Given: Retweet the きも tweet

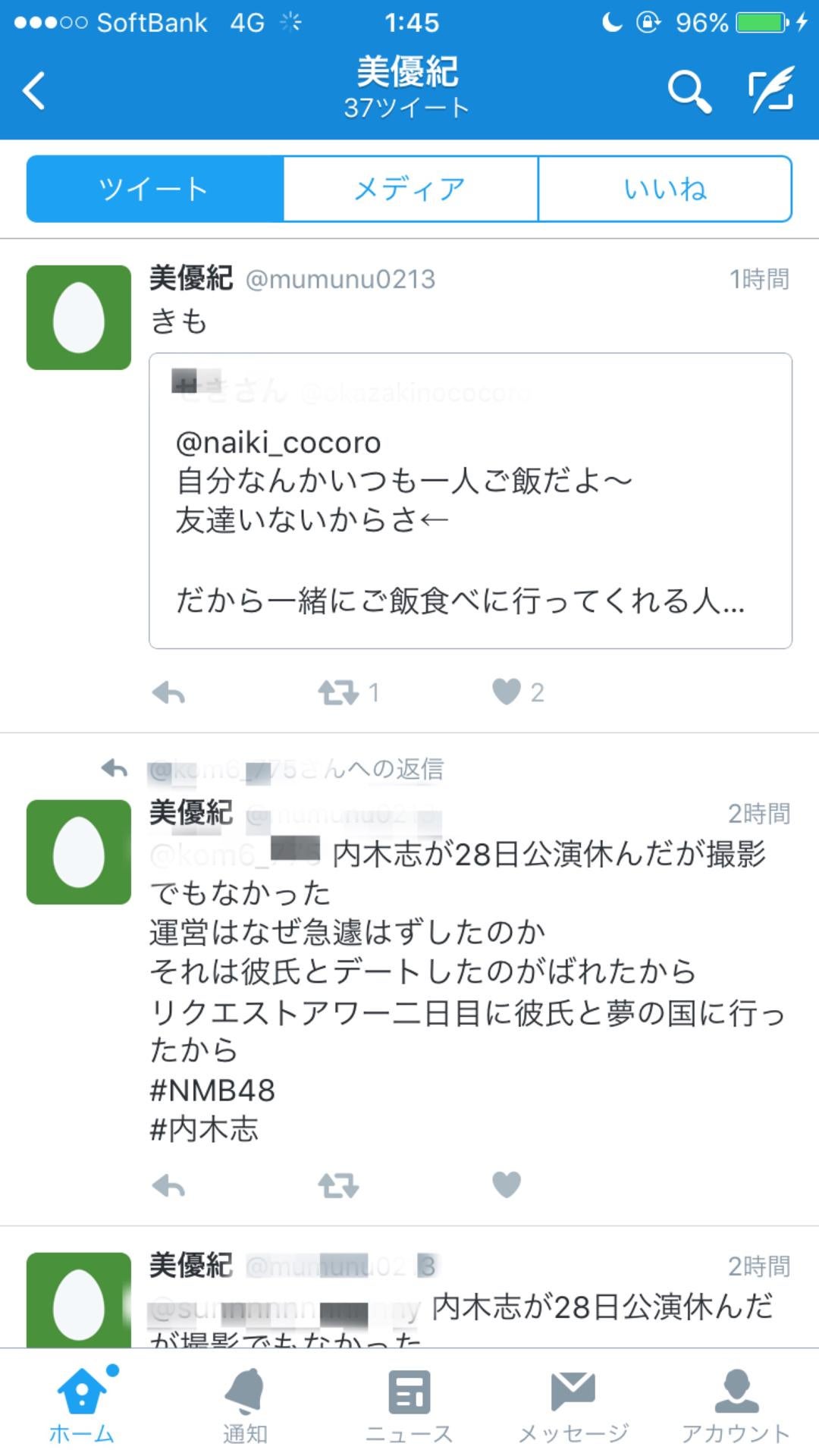Looking at the screenshot, I should click(338, 692).
